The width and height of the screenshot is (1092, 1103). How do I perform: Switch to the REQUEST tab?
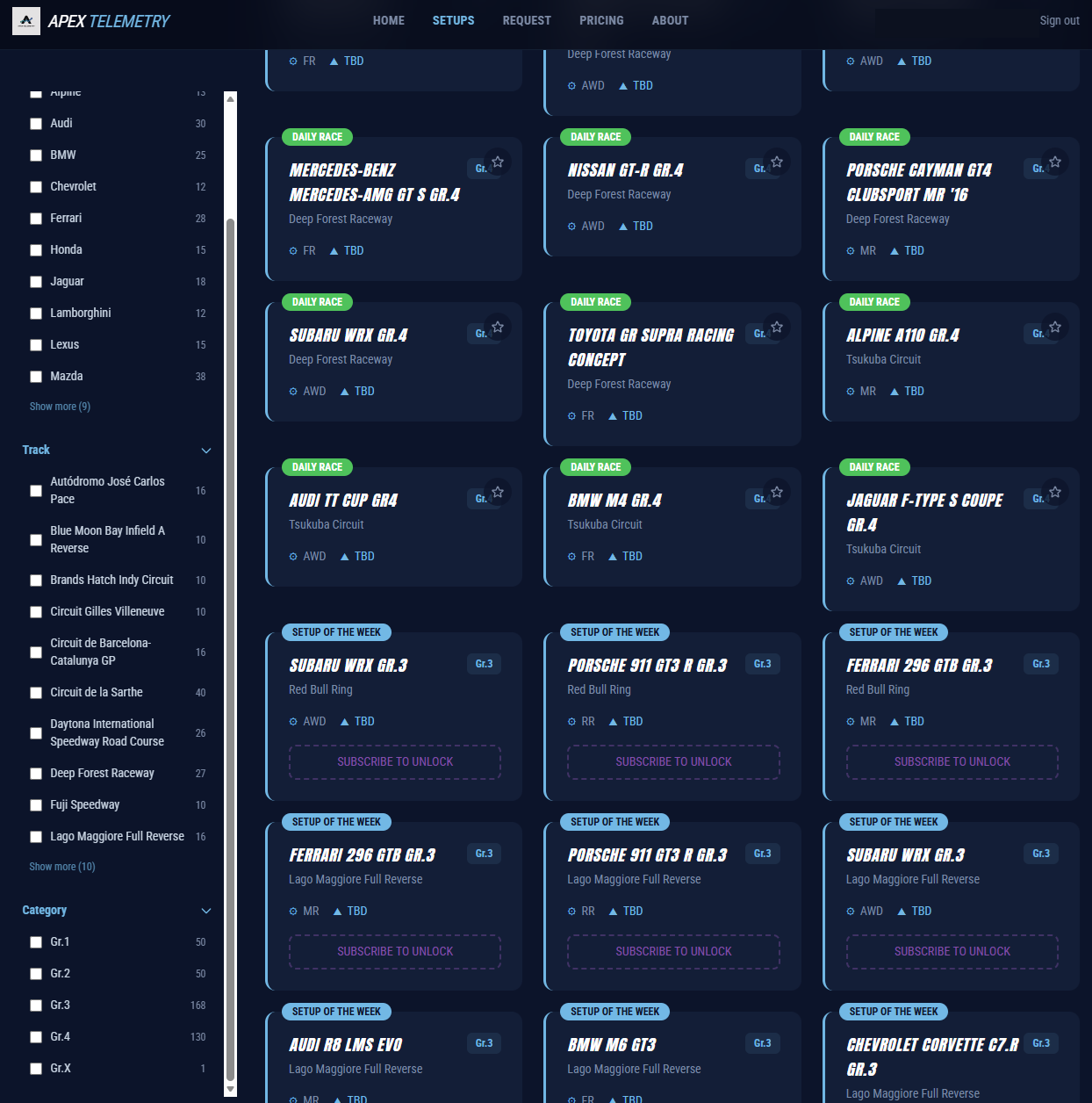527,20
